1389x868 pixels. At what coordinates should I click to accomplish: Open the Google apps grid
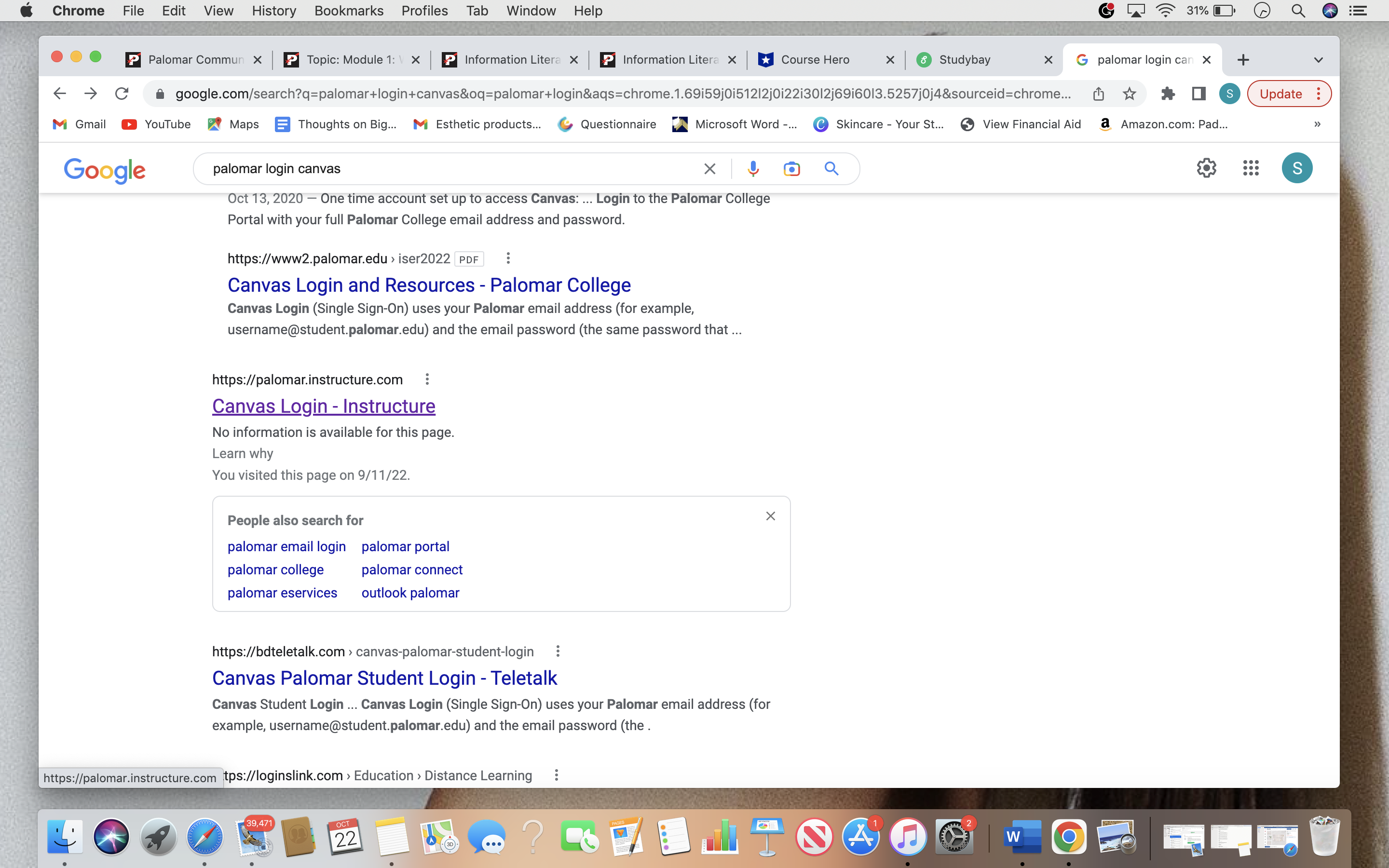point(1250,168)
